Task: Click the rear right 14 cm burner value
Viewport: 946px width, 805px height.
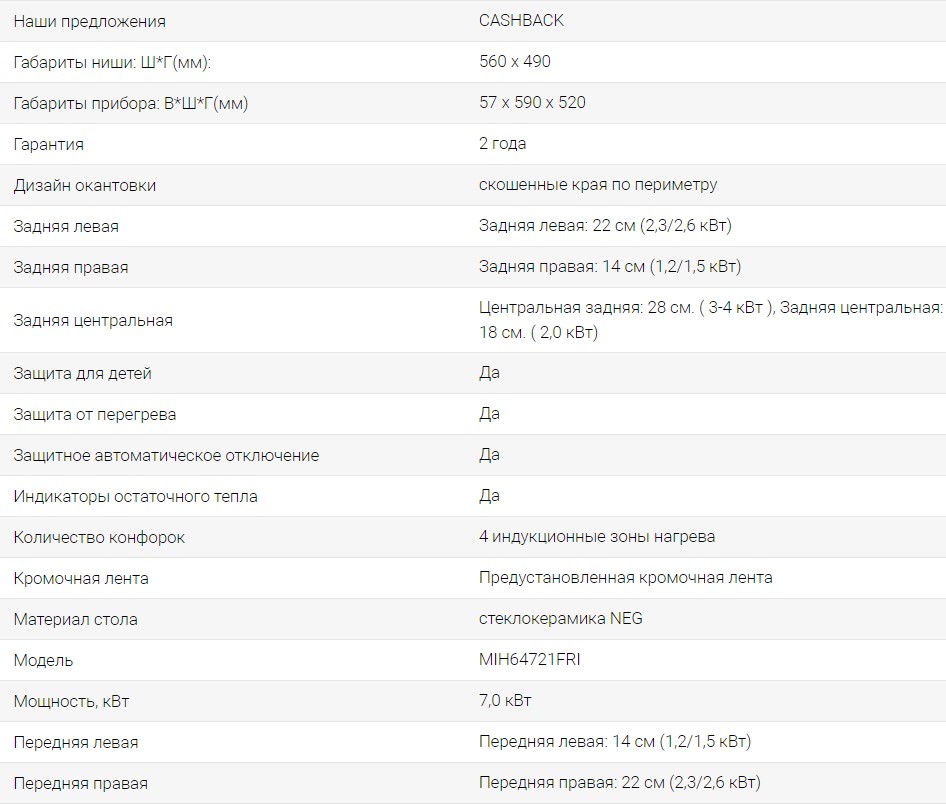Action: 609,267
